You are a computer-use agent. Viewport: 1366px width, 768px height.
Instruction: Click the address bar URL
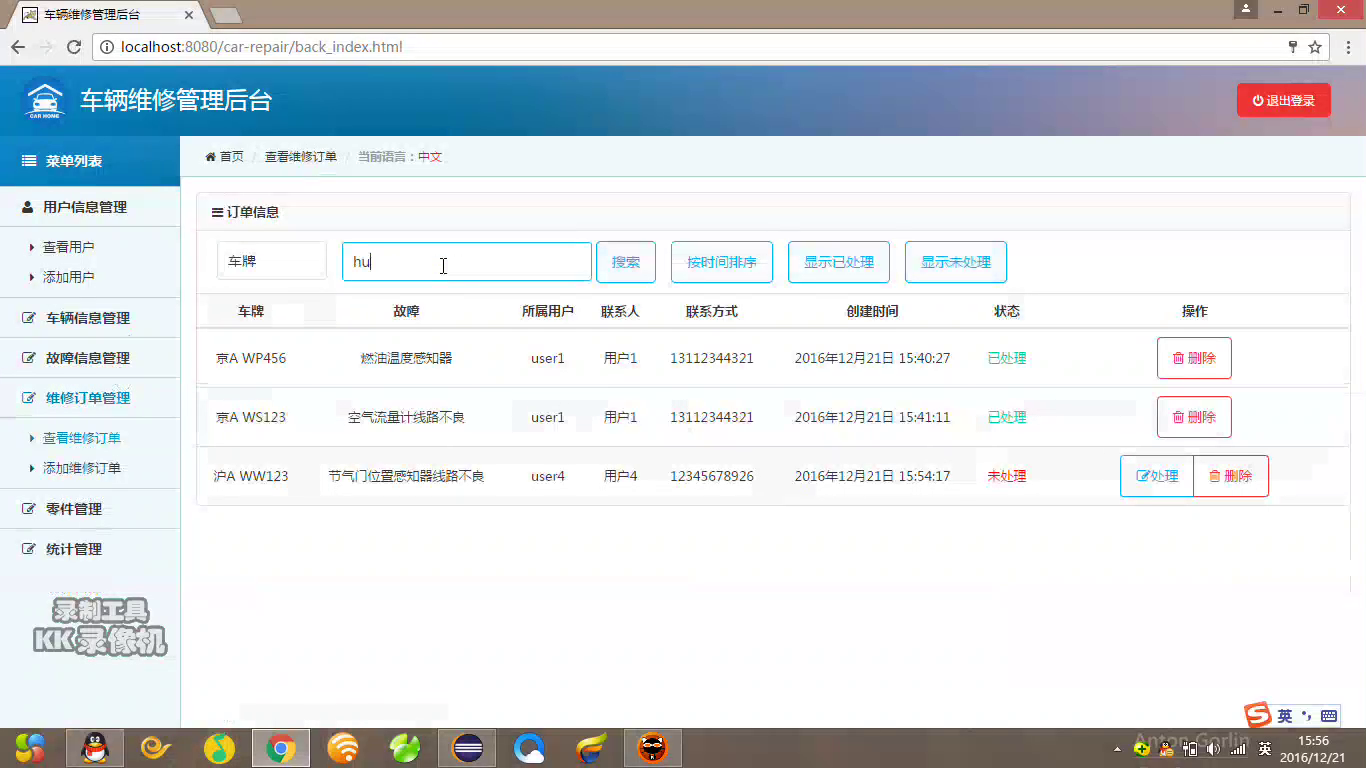click(x=261, y=47)
